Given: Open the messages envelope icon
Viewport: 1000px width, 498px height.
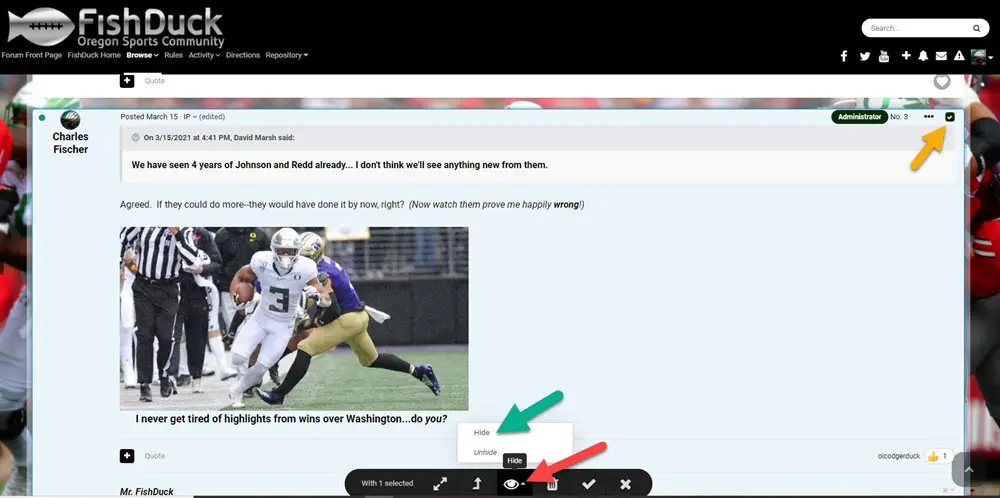Looking at the screenshot, I should click(941, 56).
